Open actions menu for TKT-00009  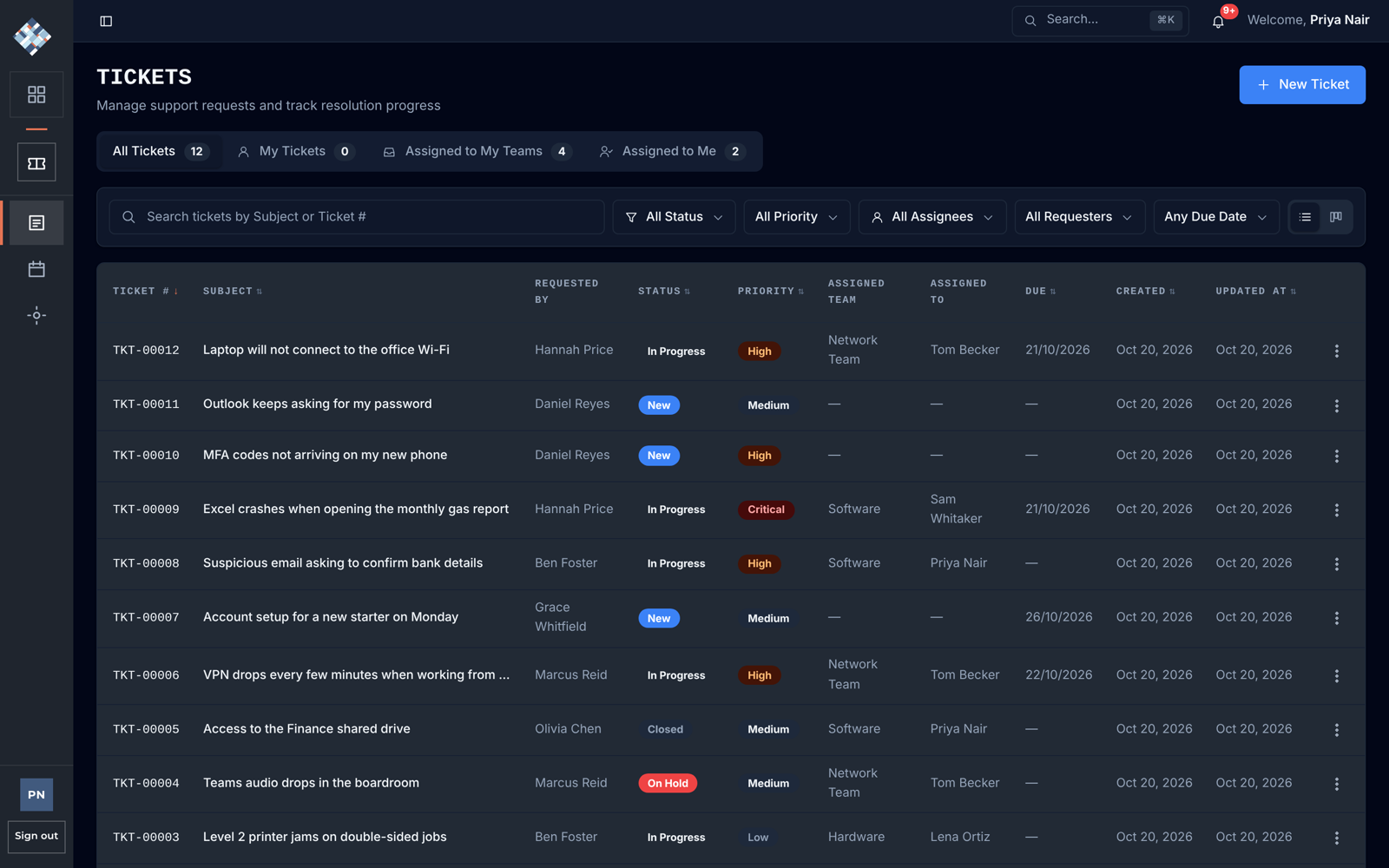click(x=1337, y=510)
